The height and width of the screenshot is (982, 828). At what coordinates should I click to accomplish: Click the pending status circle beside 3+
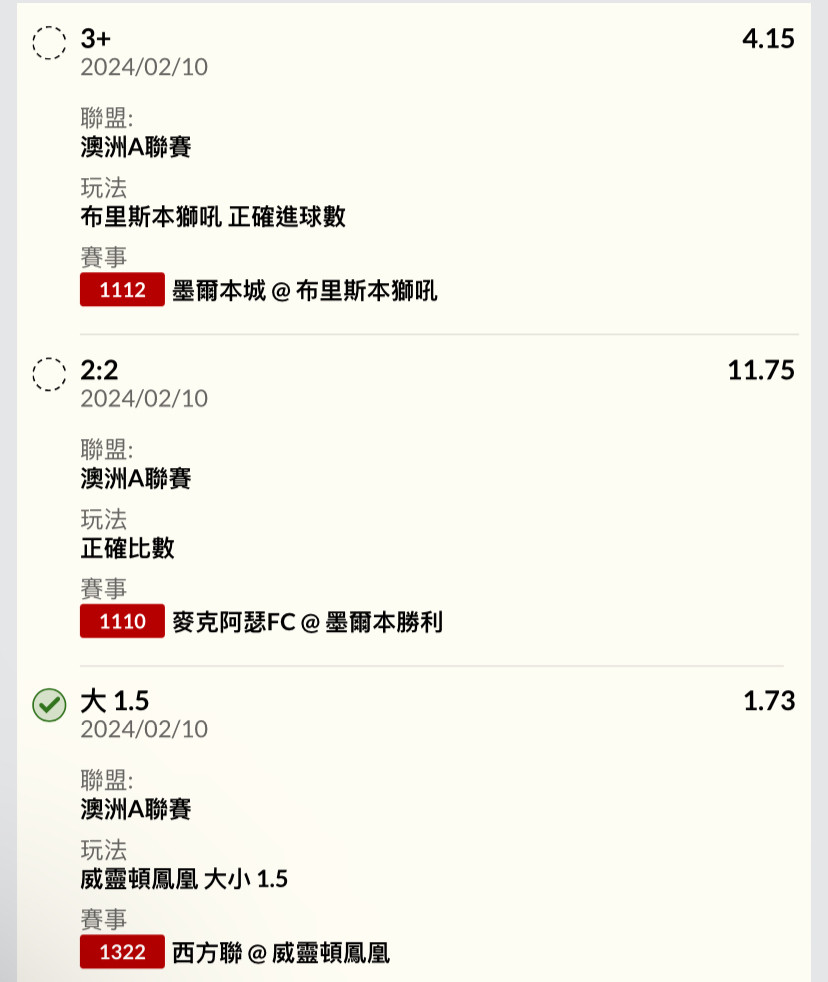[49, 43]
